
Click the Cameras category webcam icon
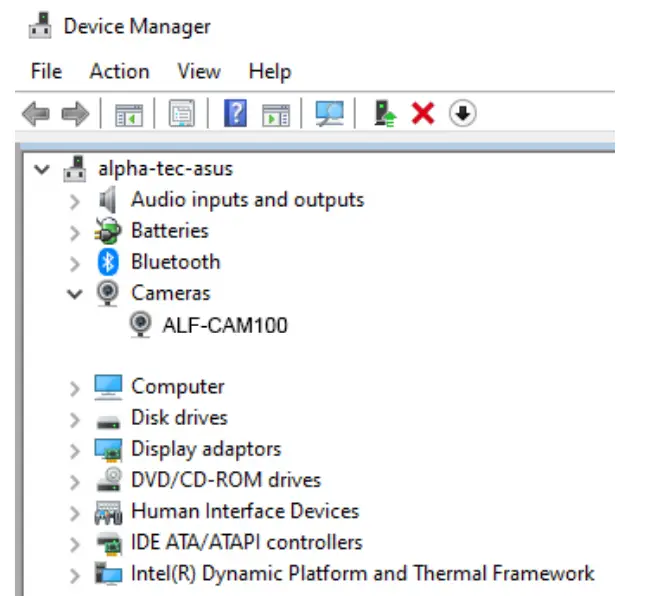108,293
